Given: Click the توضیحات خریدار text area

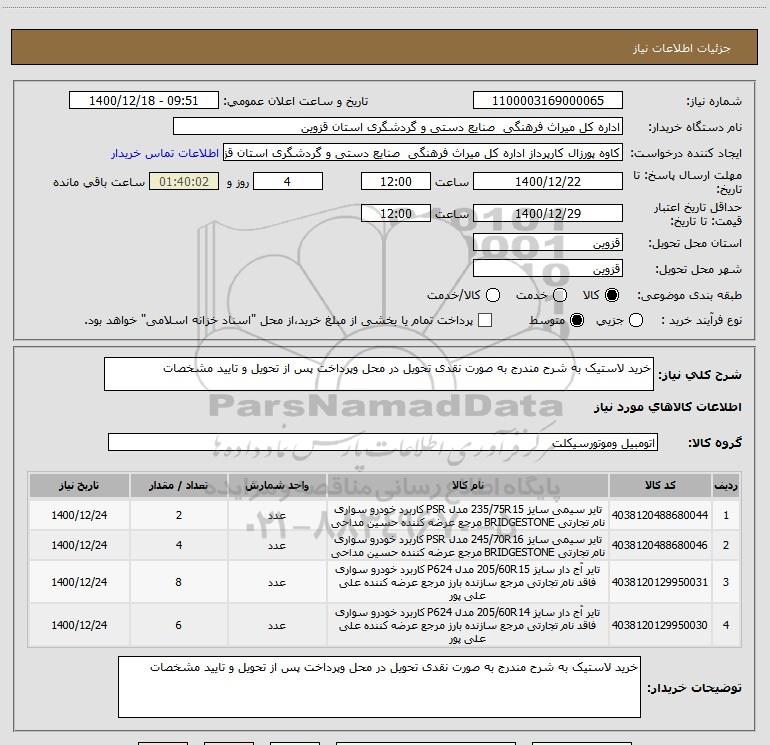Looking at the screenshot, I should (x=379, y=687).
